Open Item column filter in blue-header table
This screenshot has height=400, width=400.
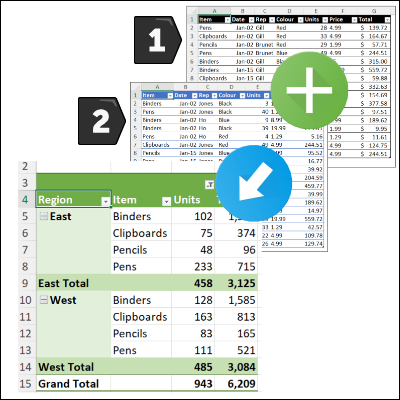[170, 96]
